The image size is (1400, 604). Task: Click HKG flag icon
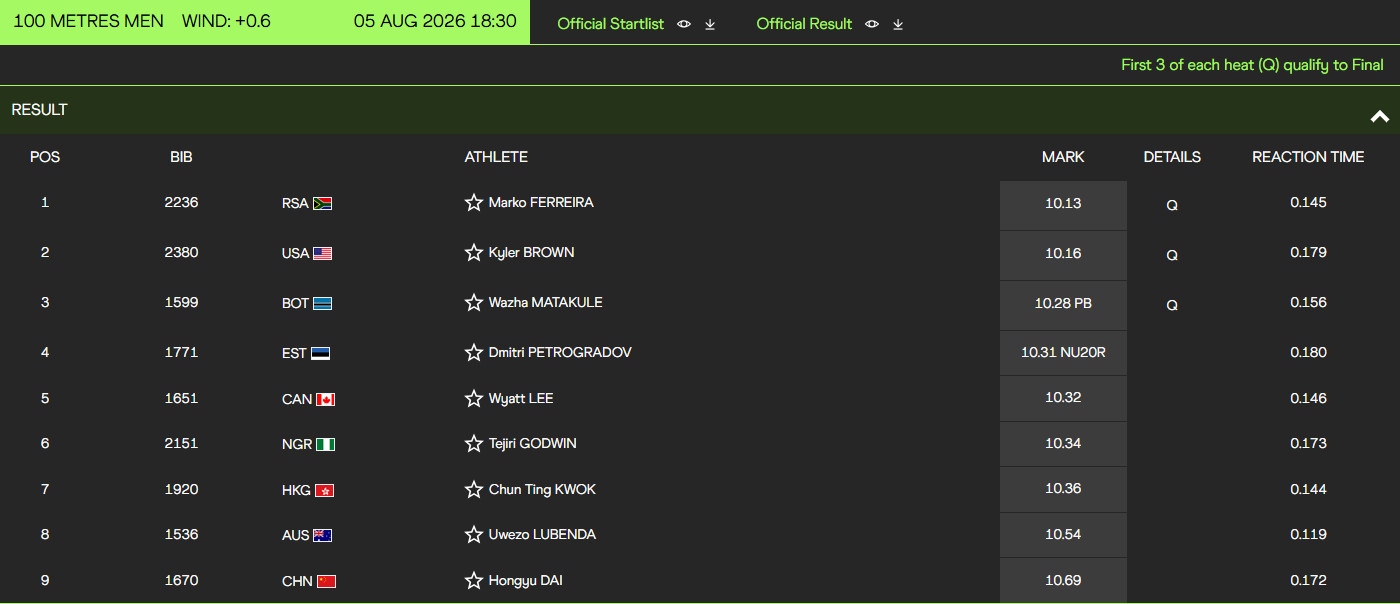[x=324, y=491]
